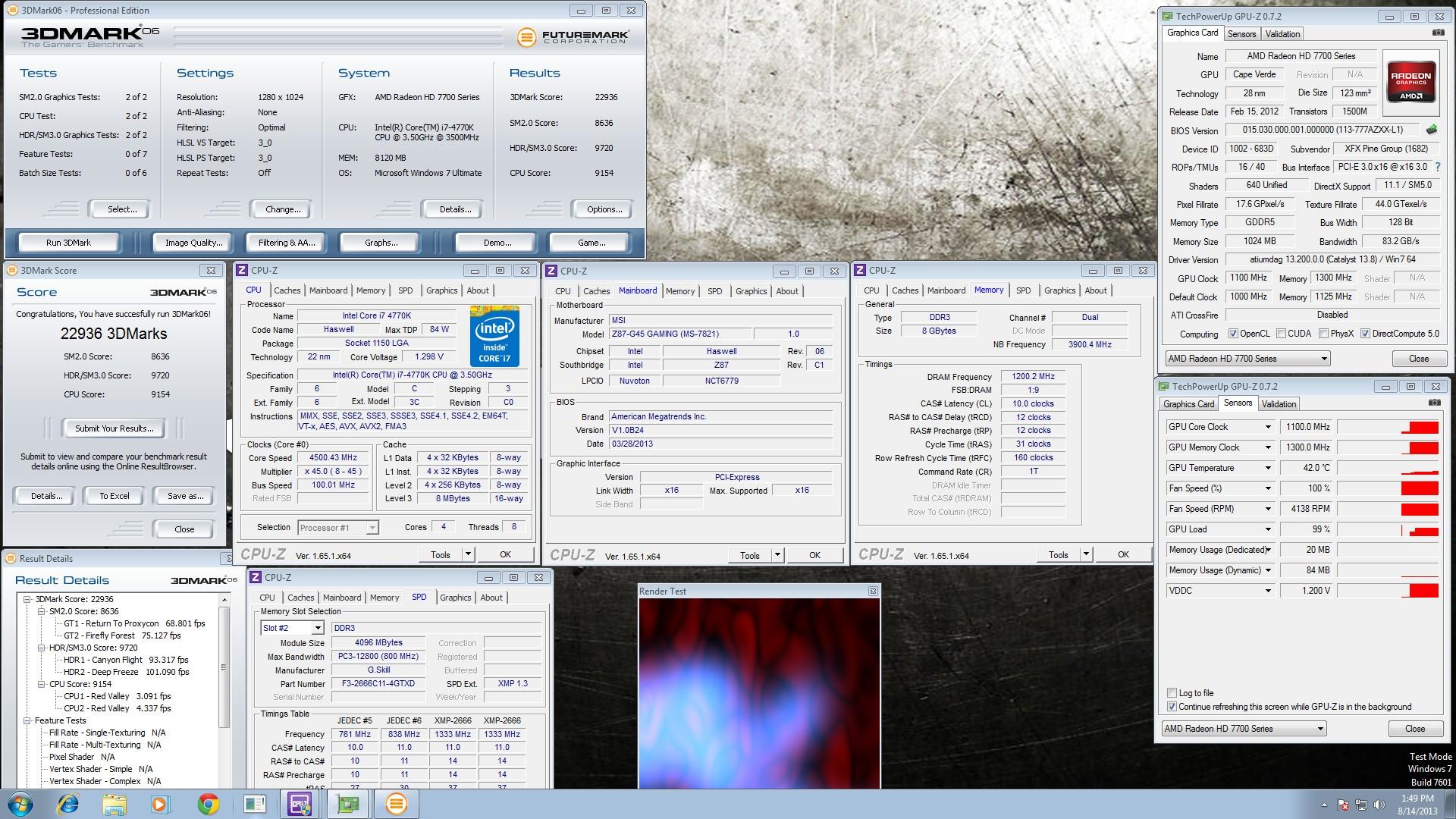This screenshot has width=1456, height=819.
Task: Click the 3DMark Score window title icon
Action: coord(11,270)
